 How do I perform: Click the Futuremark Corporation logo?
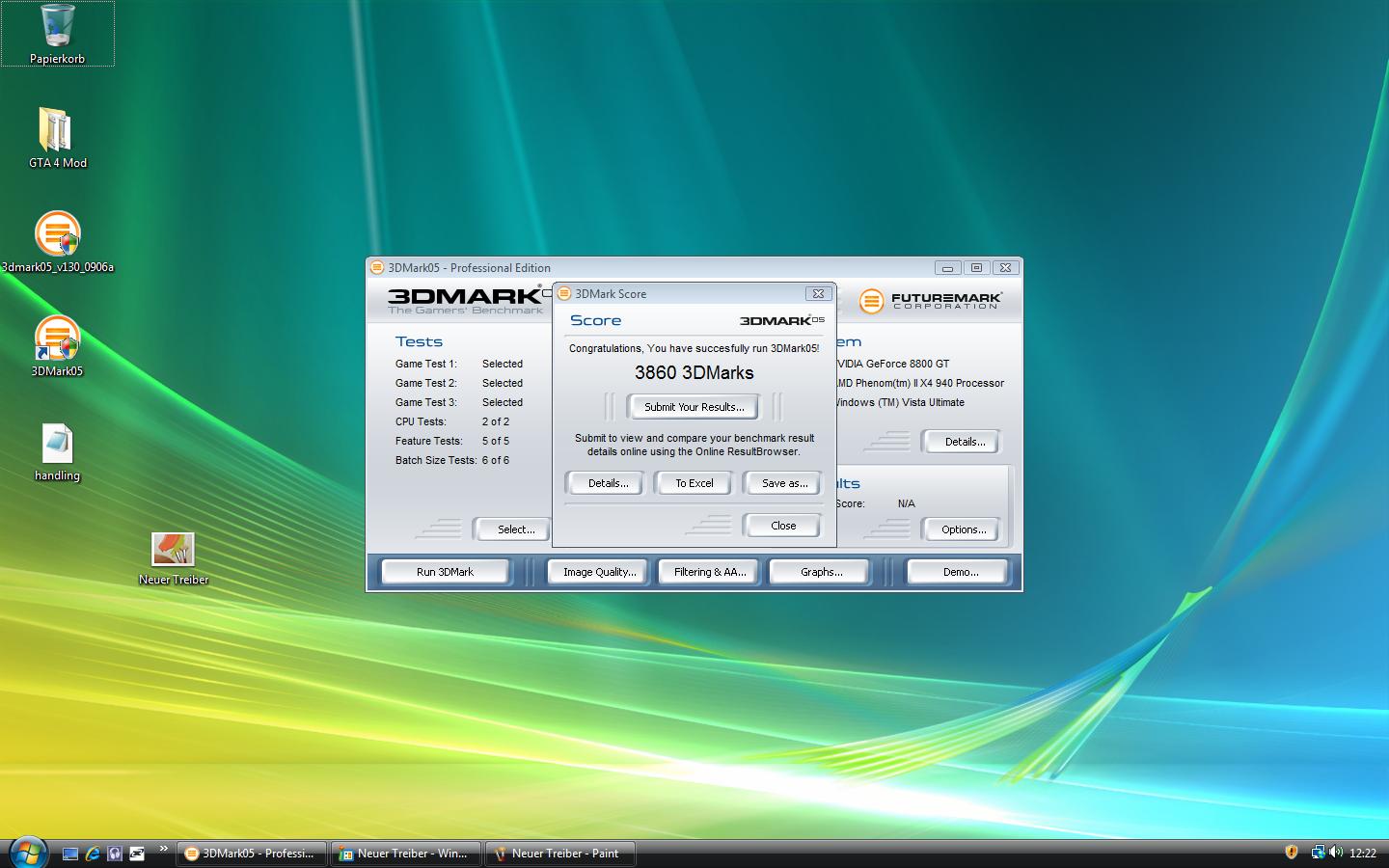point(931,301)
